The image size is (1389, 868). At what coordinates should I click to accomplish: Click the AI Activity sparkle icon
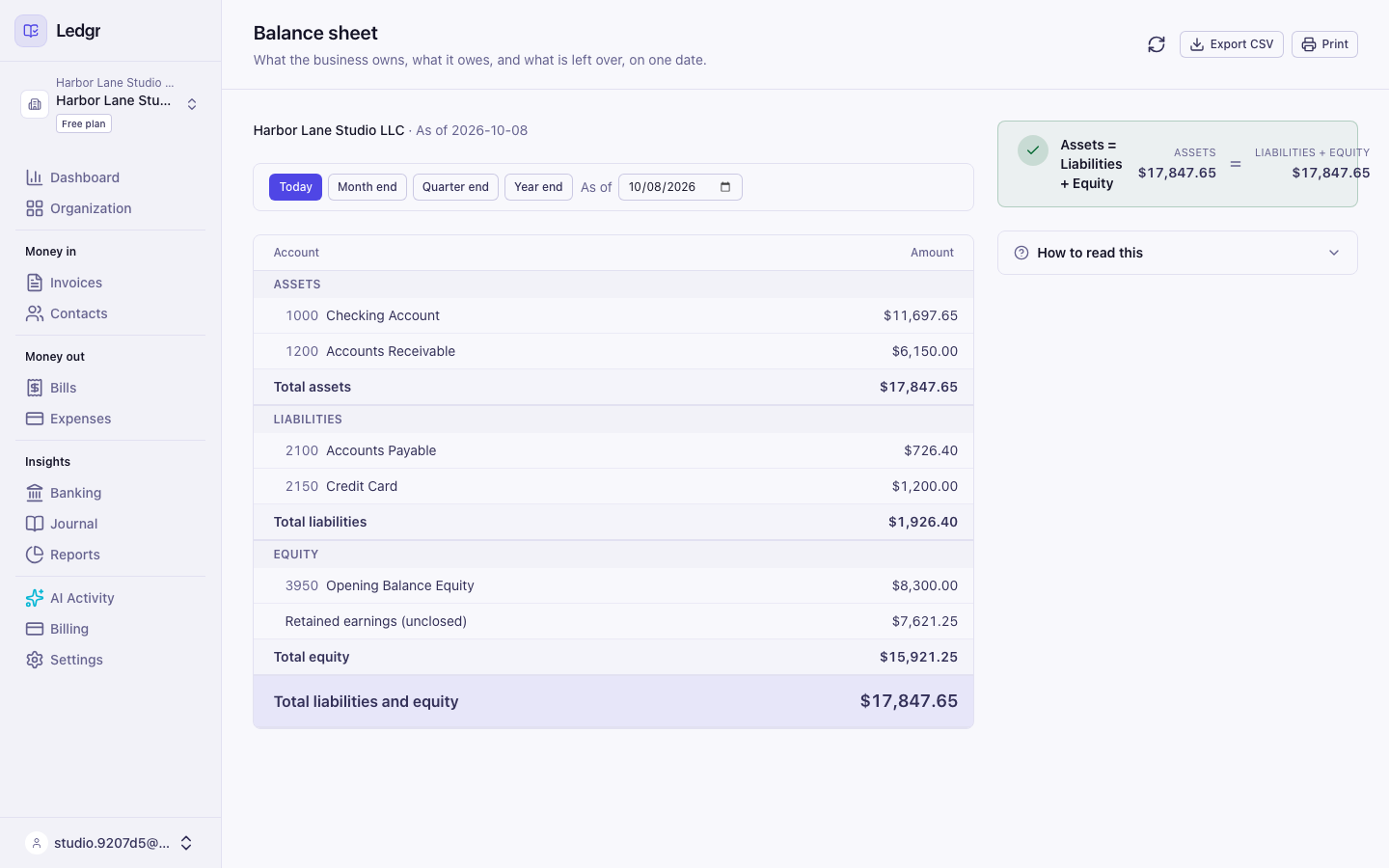click(35, 598)
